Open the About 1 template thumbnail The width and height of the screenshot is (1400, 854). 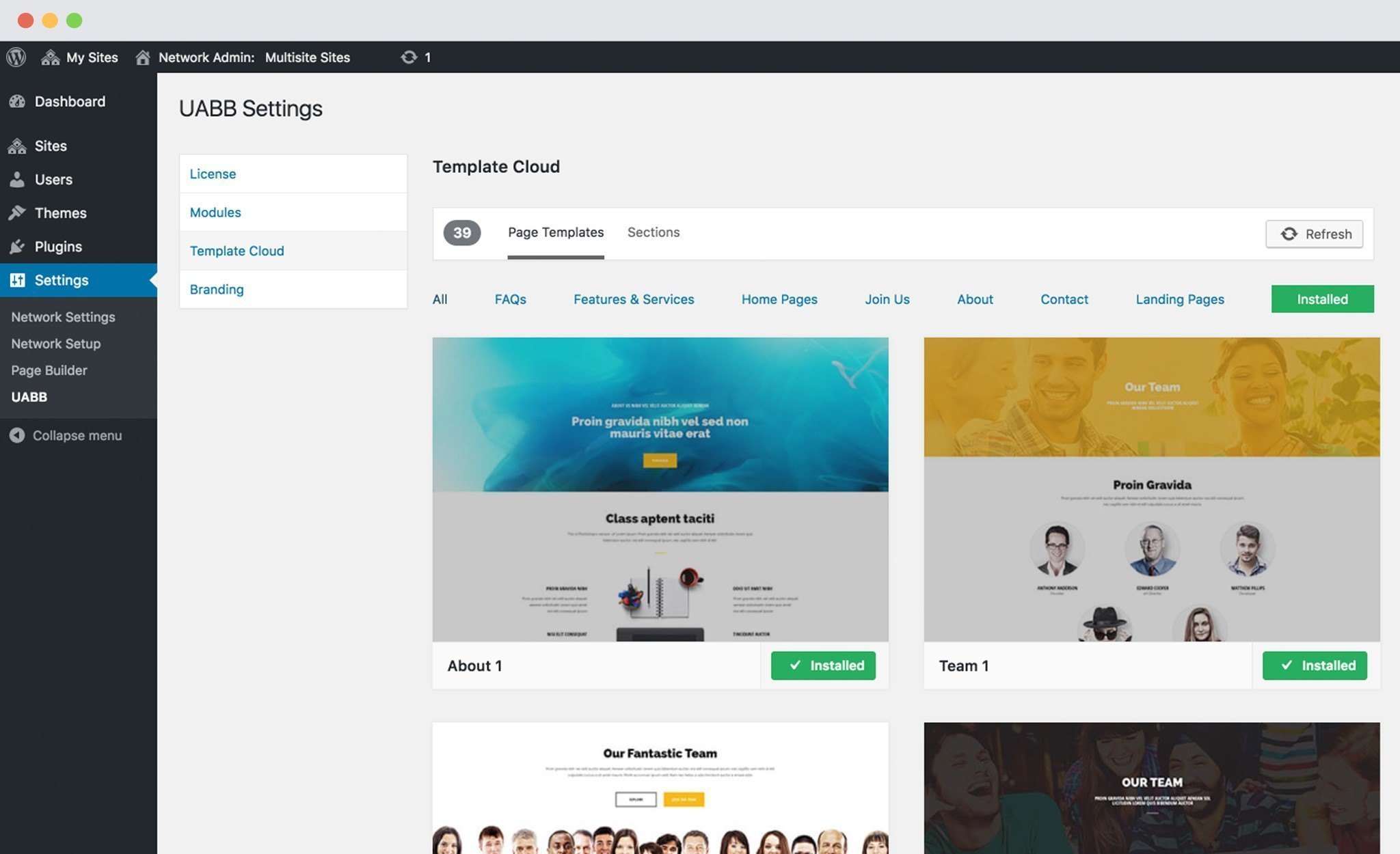point(660,489)
